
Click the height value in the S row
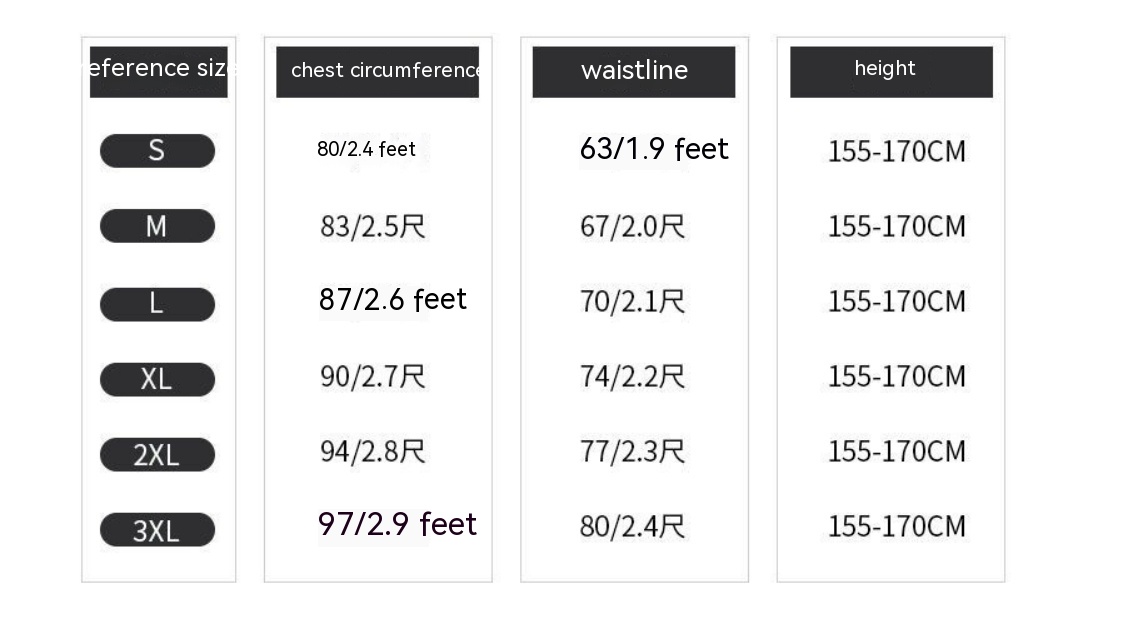tap(897, 152)
